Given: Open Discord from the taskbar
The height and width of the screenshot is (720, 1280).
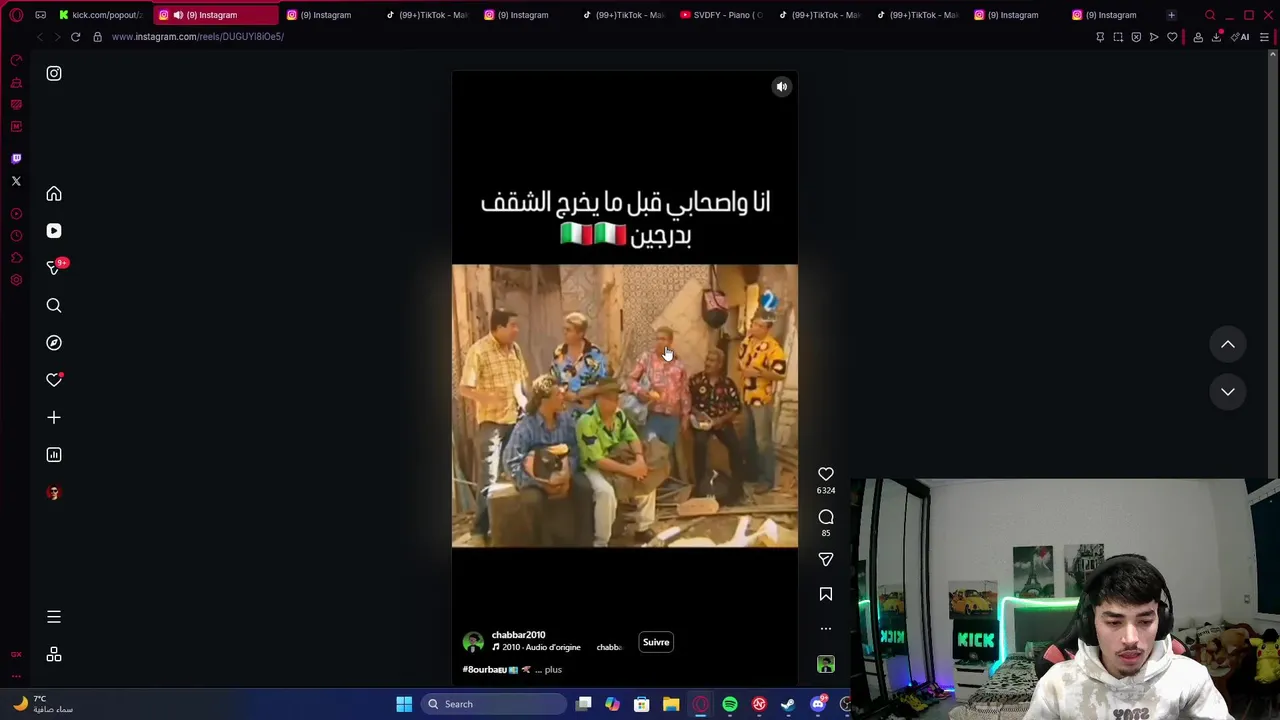Looking at the screenshot, I should click(818, 704).
